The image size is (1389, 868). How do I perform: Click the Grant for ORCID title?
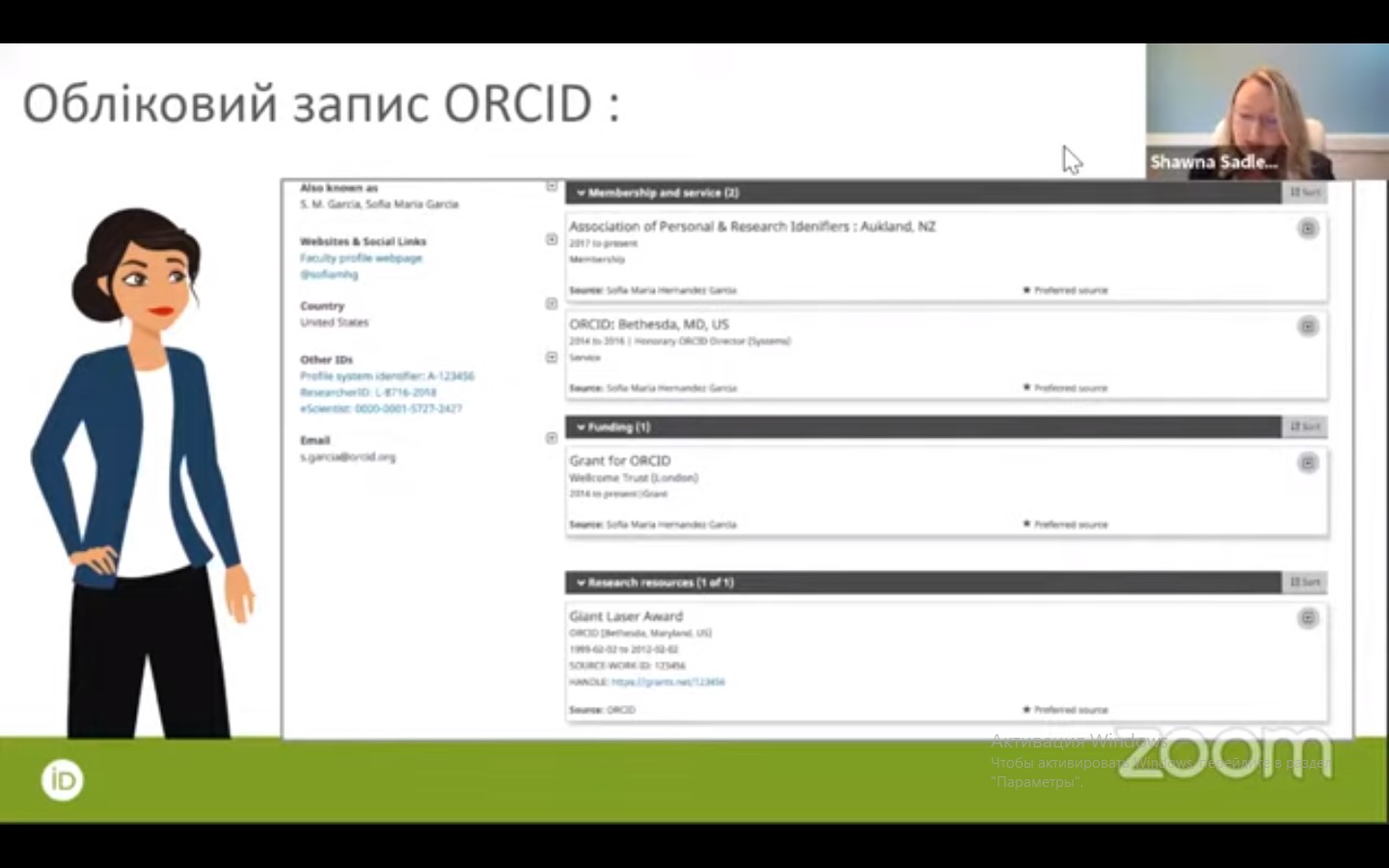pos(619,461)
